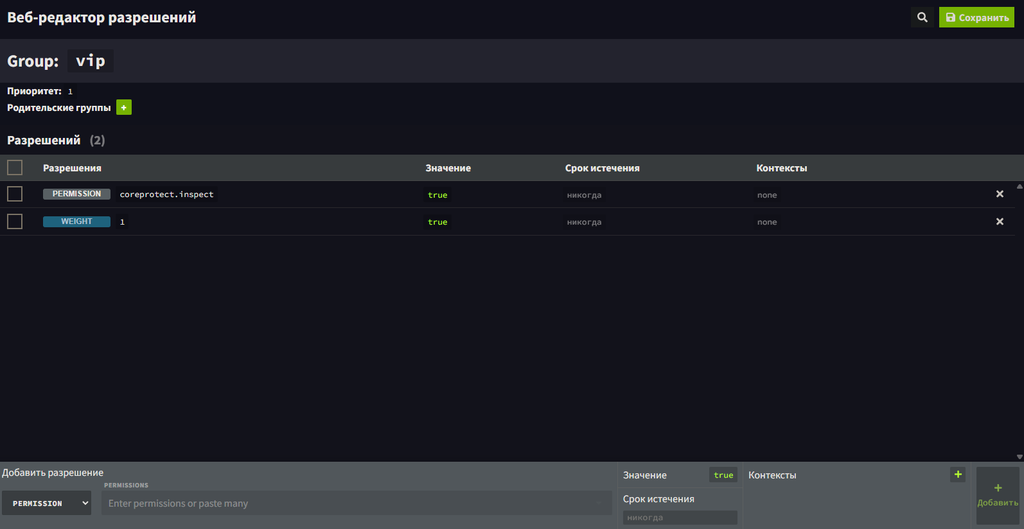Check the WEIGHT row checkbox
The image size is (1024, 529).
15,221
